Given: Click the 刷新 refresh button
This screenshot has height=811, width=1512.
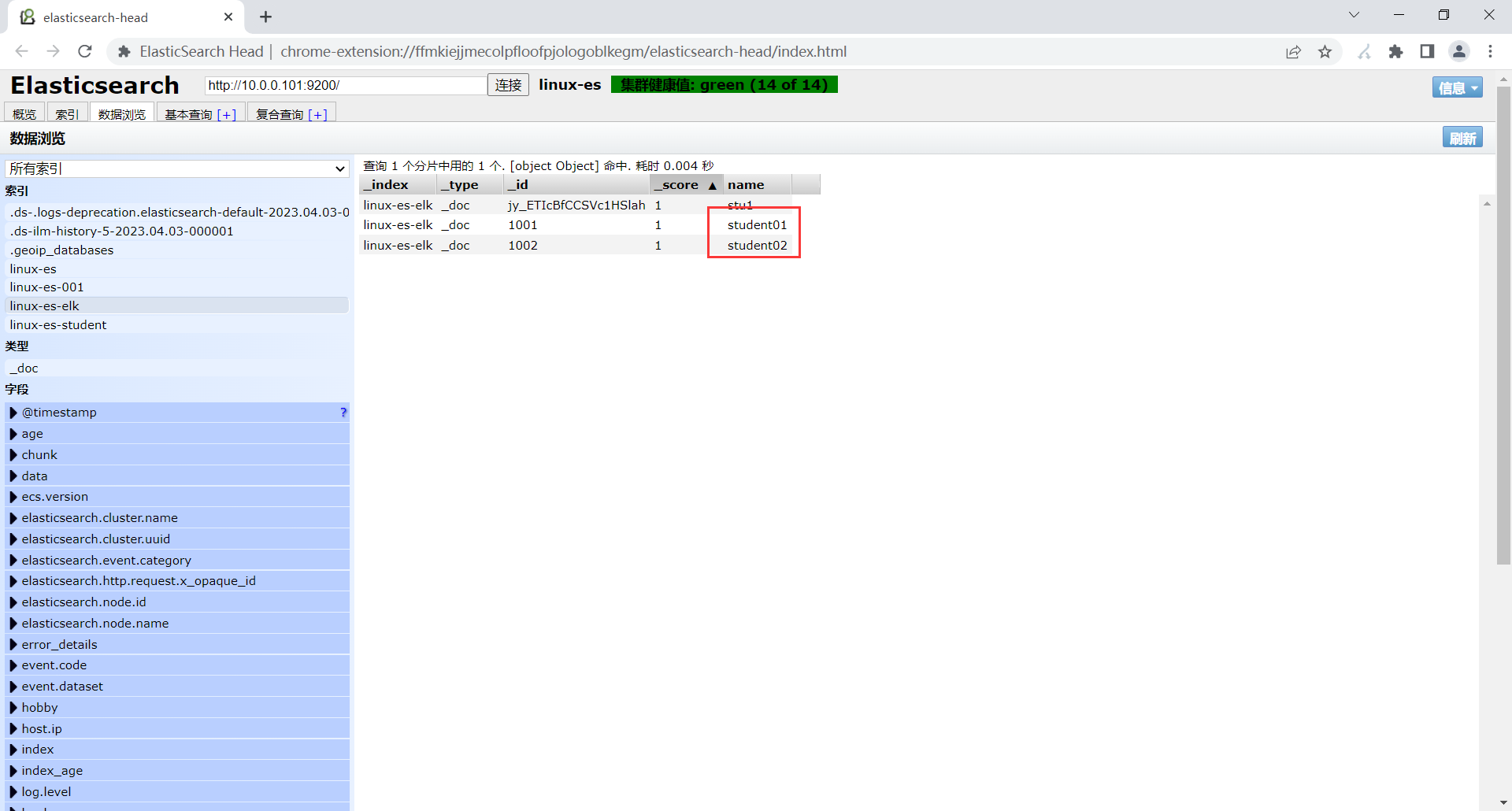Looking at the screenshot, I should [1462, 137].
